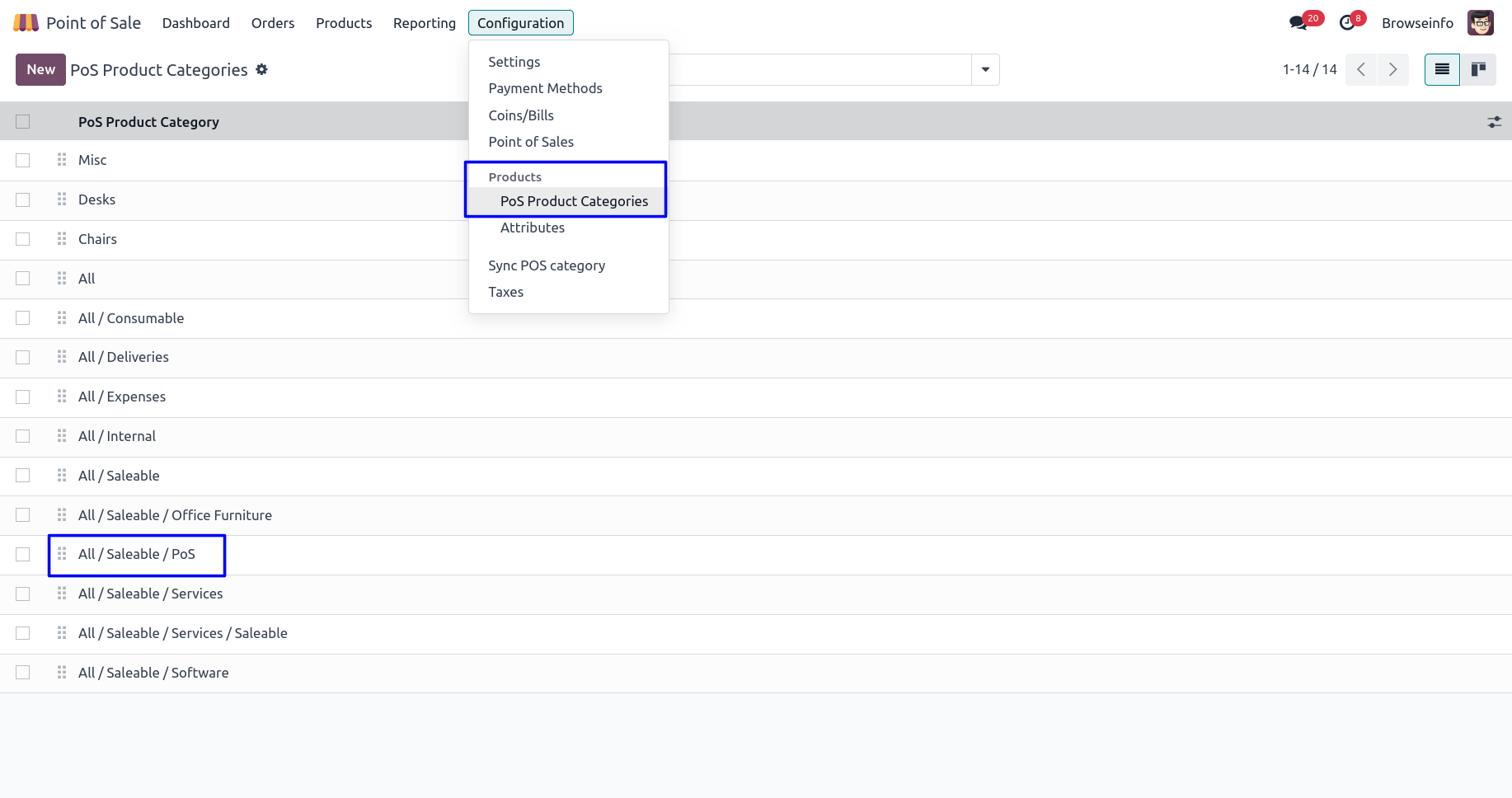Check the box for Desks category
Screen dimensions: 1512x798
(23, 199)
